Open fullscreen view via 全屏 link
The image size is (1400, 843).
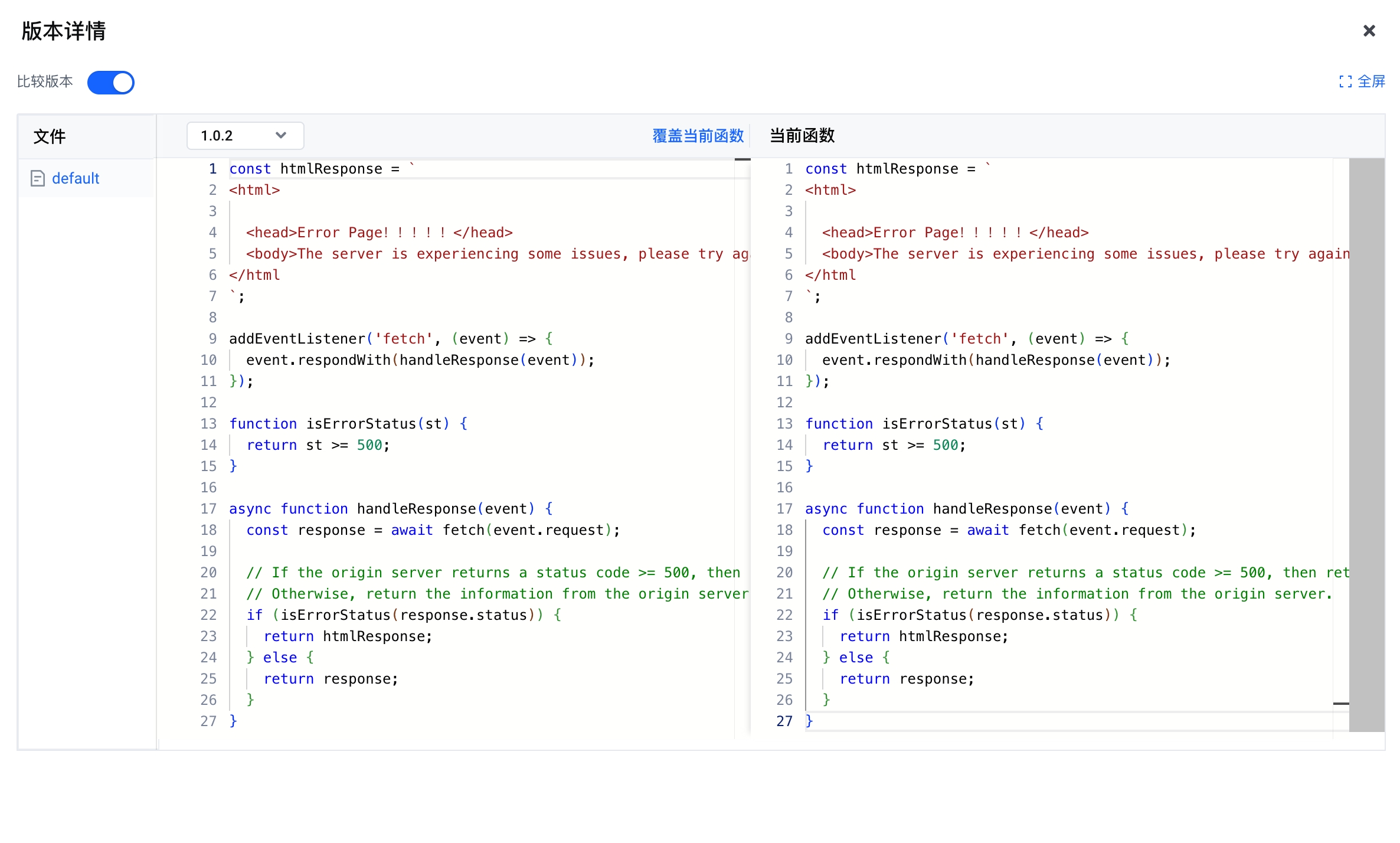click(1371, 81)
